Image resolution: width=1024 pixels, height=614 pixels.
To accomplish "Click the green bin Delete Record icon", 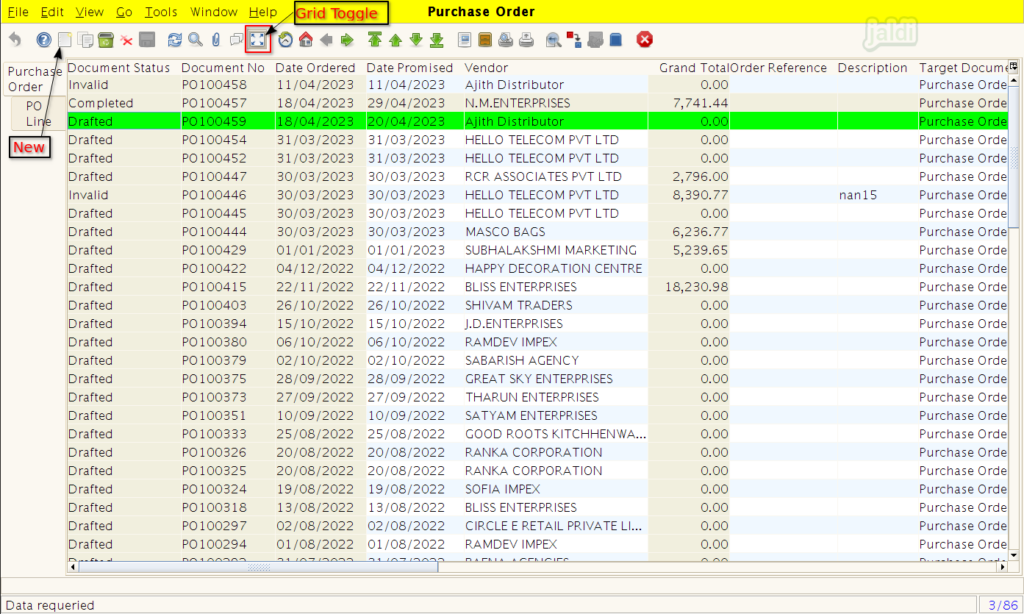I will (106, 40).
